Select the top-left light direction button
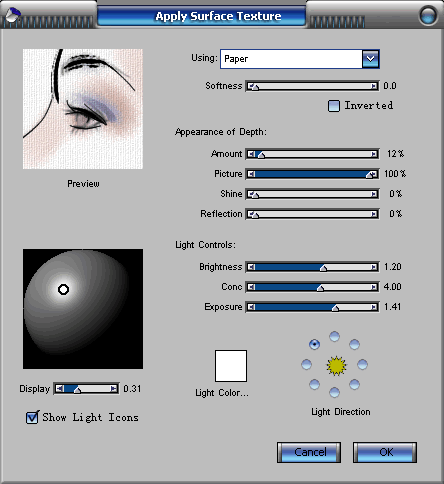The height and width of the screenshot is (484, 444). (314, 344)
